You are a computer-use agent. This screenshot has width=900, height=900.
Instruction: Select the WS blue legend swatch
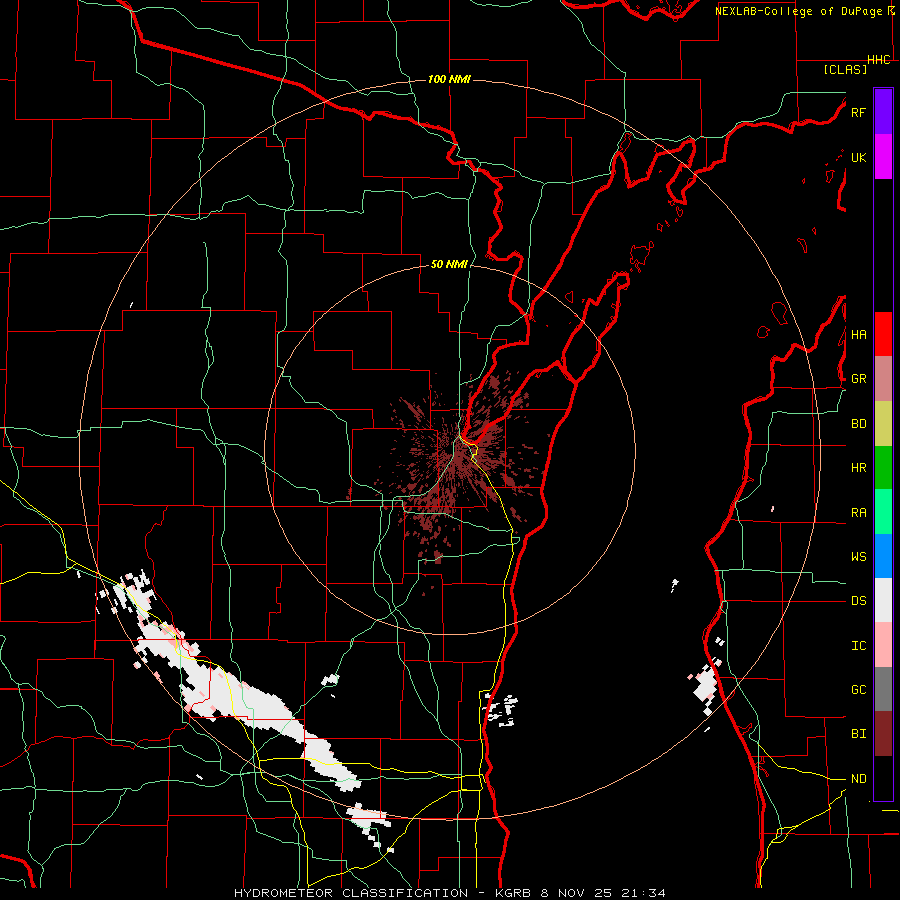pos(883,556)
